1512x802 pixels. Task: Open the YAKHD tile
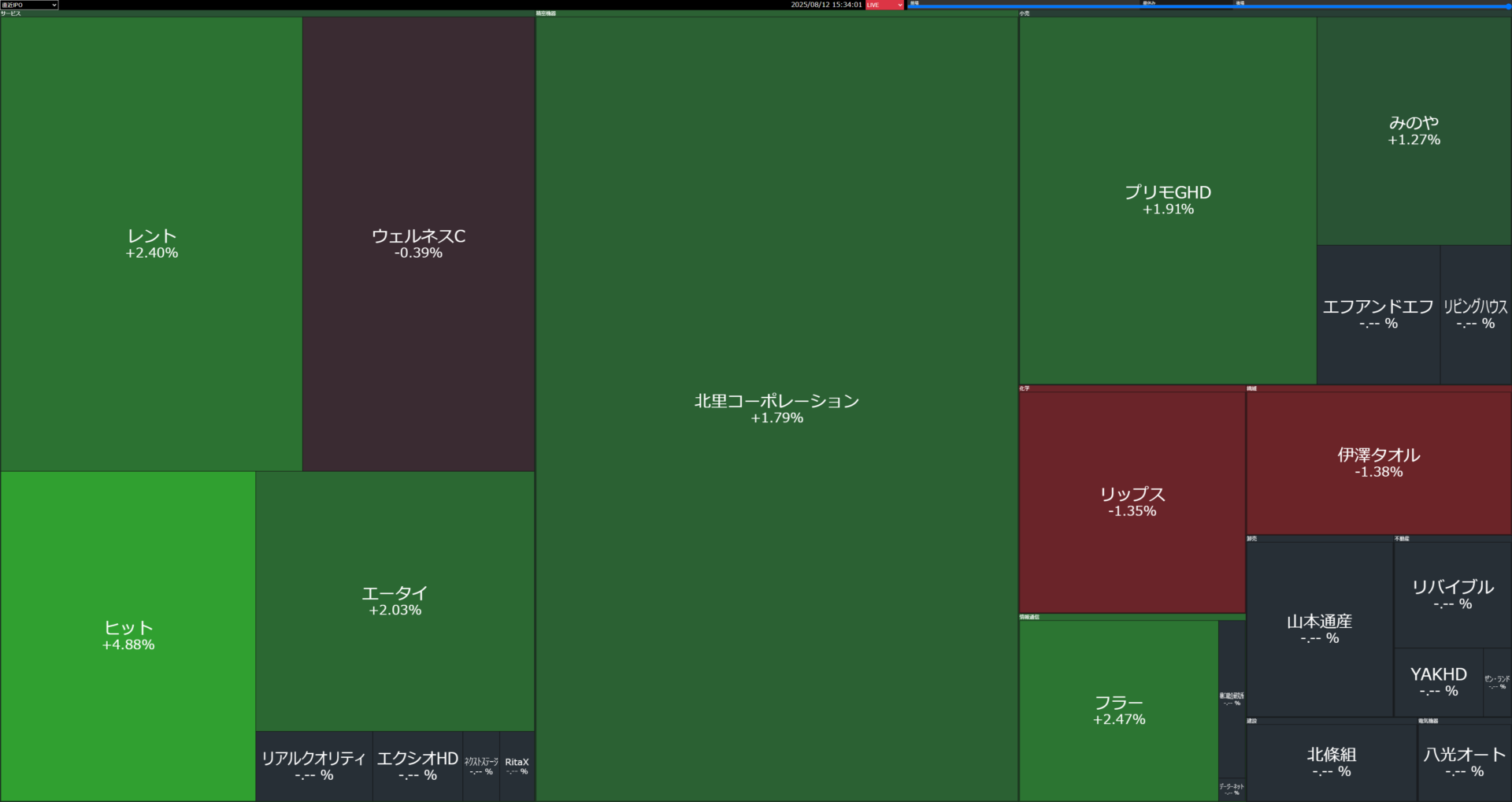[x=1439, y=682]
